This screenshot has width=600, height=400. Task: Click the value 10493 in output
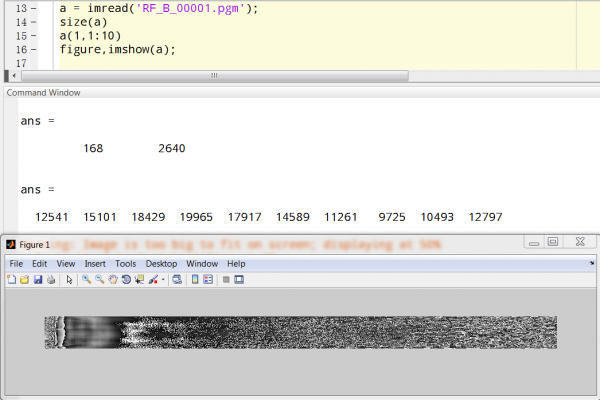pos(437,217)
